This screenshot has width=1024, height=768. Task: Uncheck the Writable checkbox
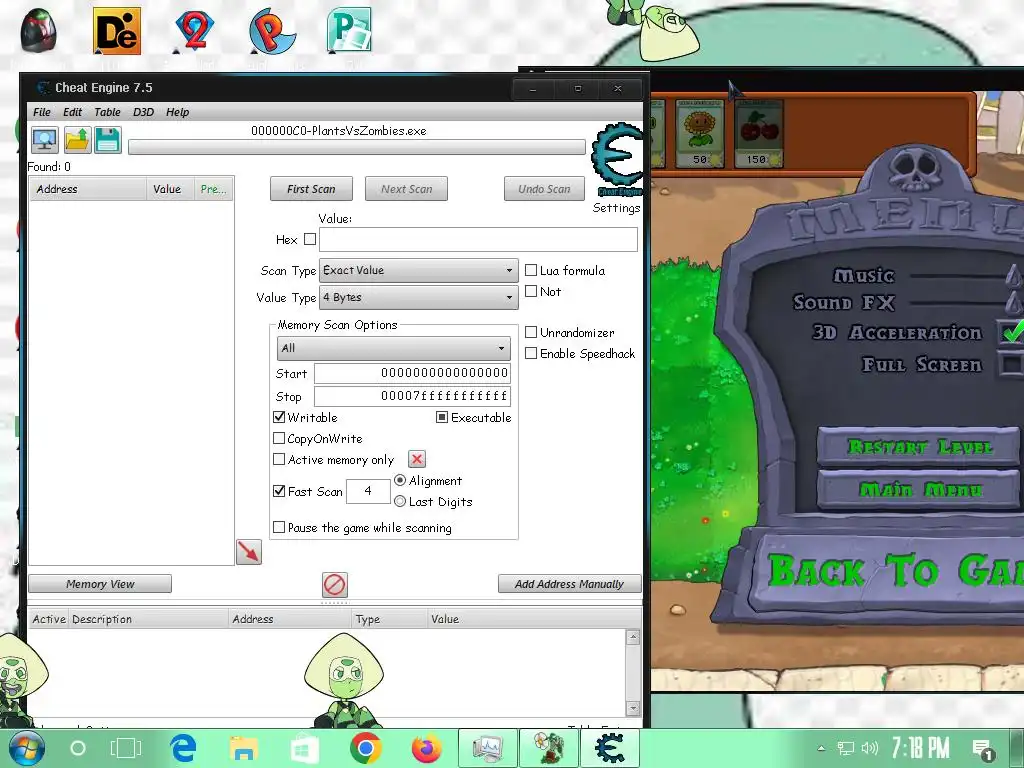[x=279, y=417]
